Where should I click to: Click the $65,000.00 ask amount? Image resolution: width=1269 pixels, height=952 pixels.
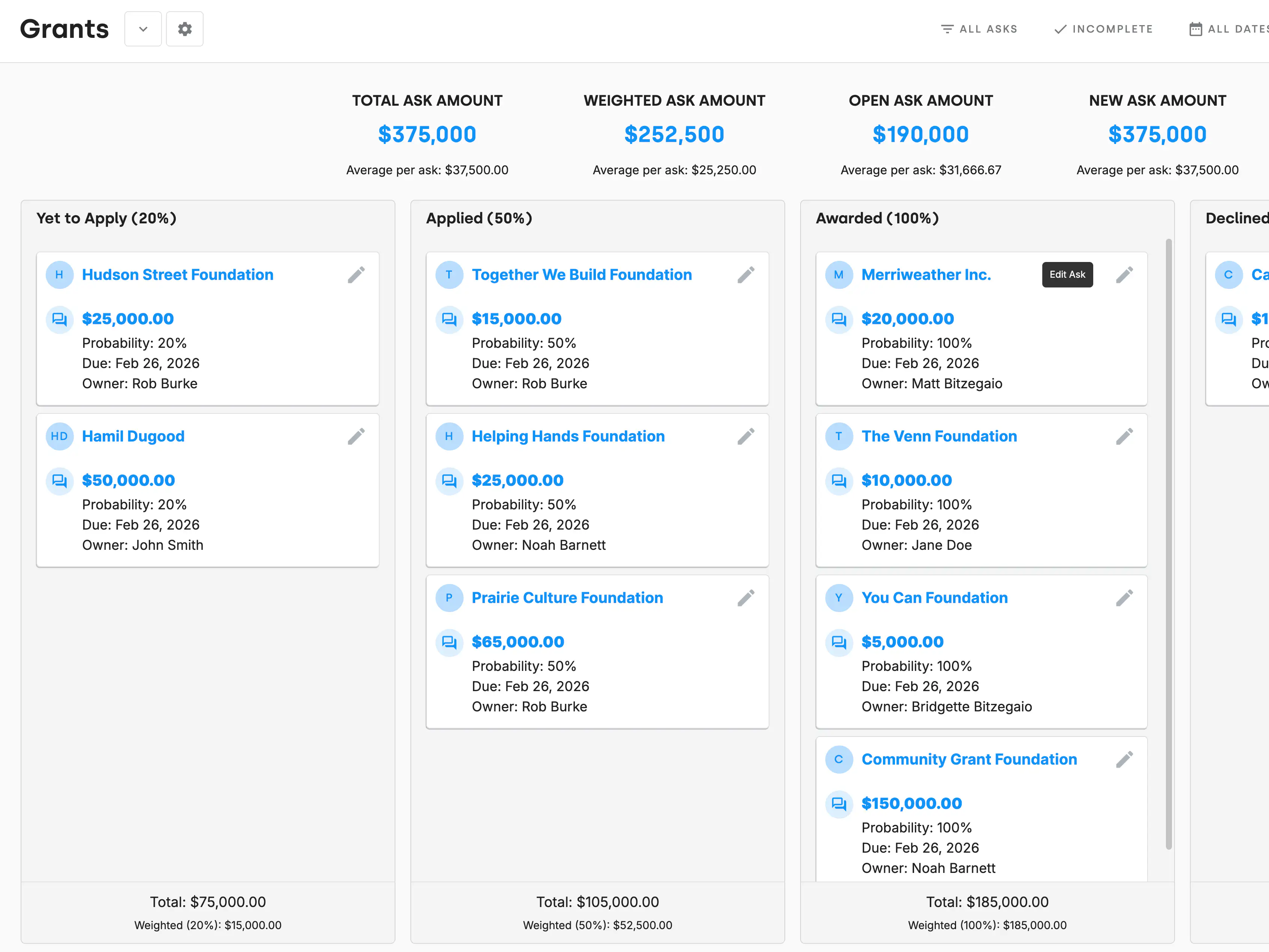coord(518,642)
